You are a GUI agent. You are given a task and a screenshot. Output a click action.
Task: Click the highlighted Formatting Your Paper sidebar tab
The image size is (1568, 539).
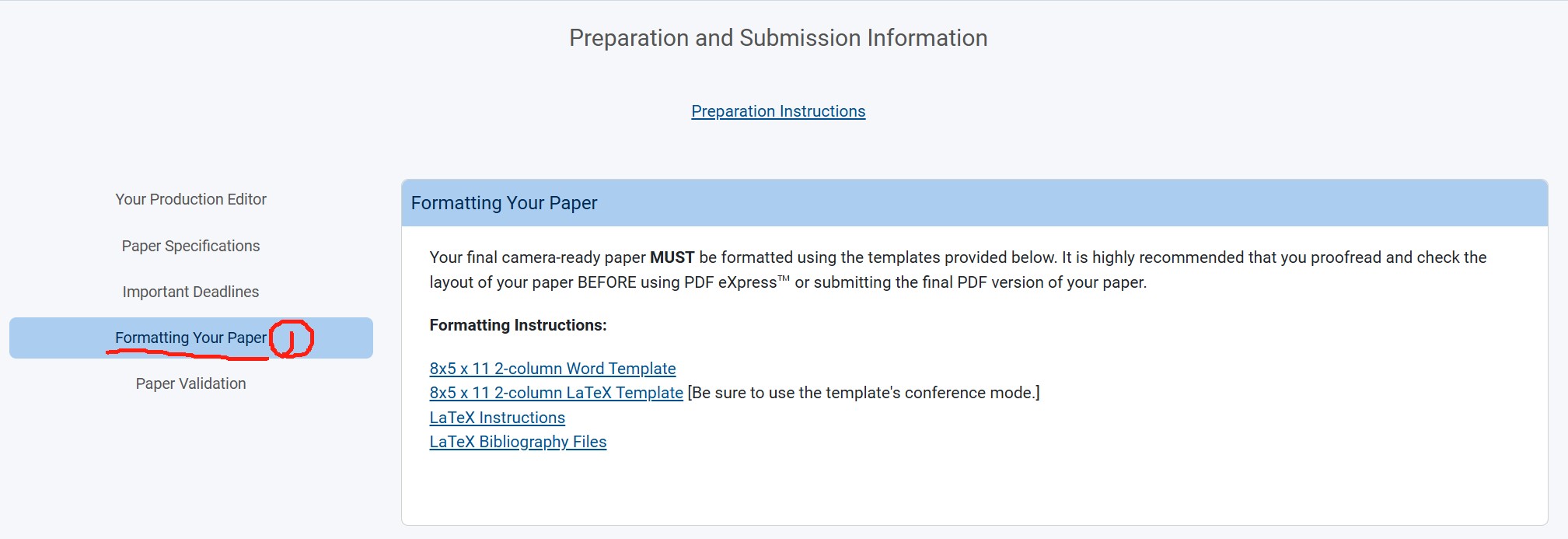190,338
